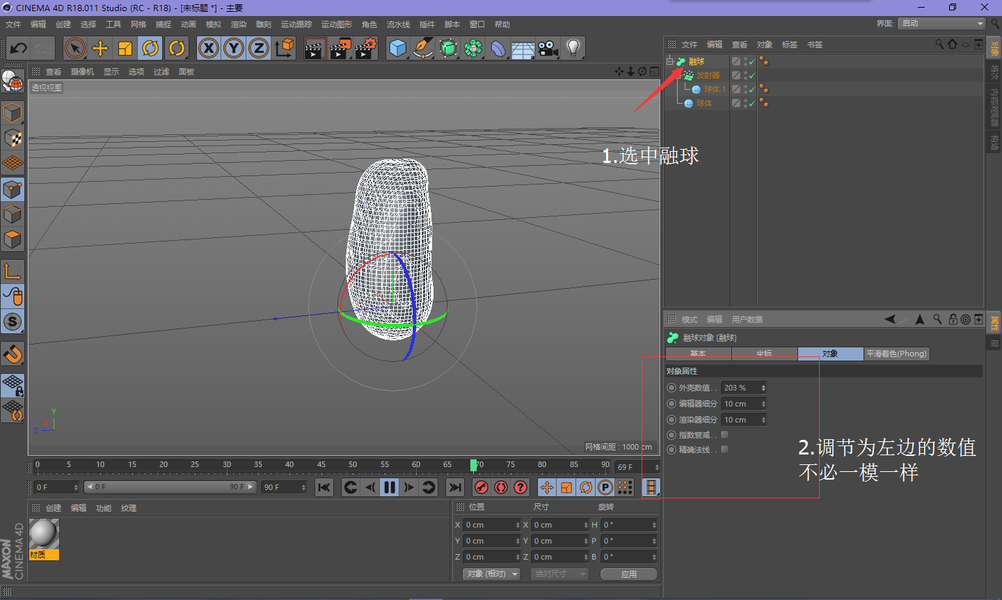Open the 插件 menu
The image size is (1002, 600).
pyautogui.click(x=427, y=24)
